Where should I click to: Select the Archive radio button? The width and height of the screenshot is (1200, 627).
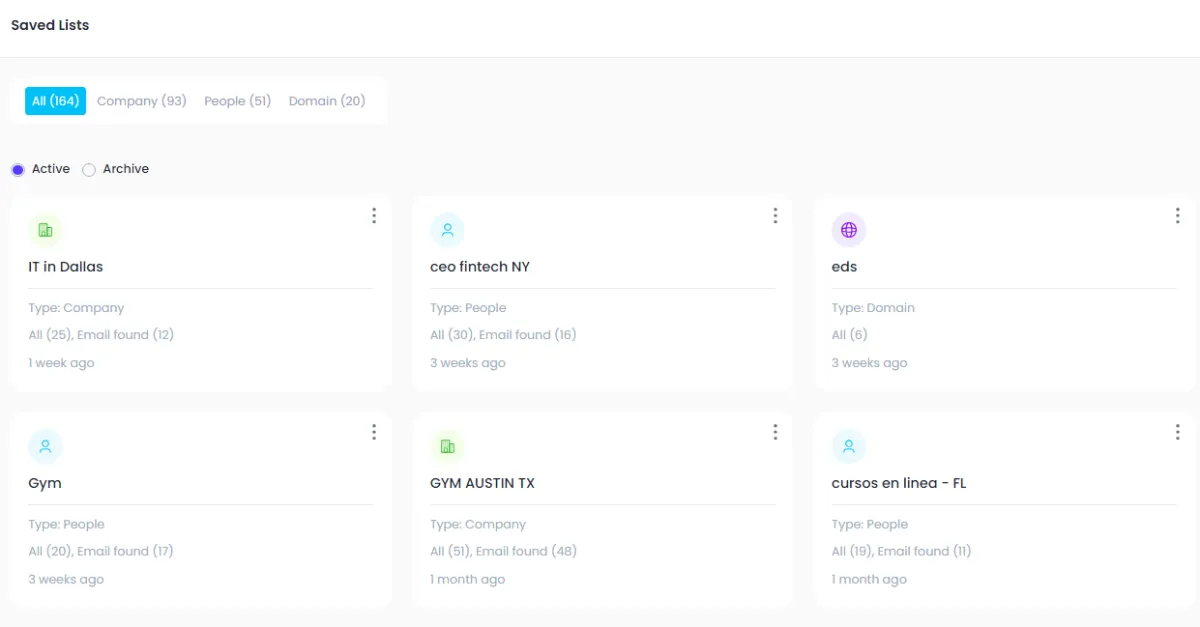(89, 170)
